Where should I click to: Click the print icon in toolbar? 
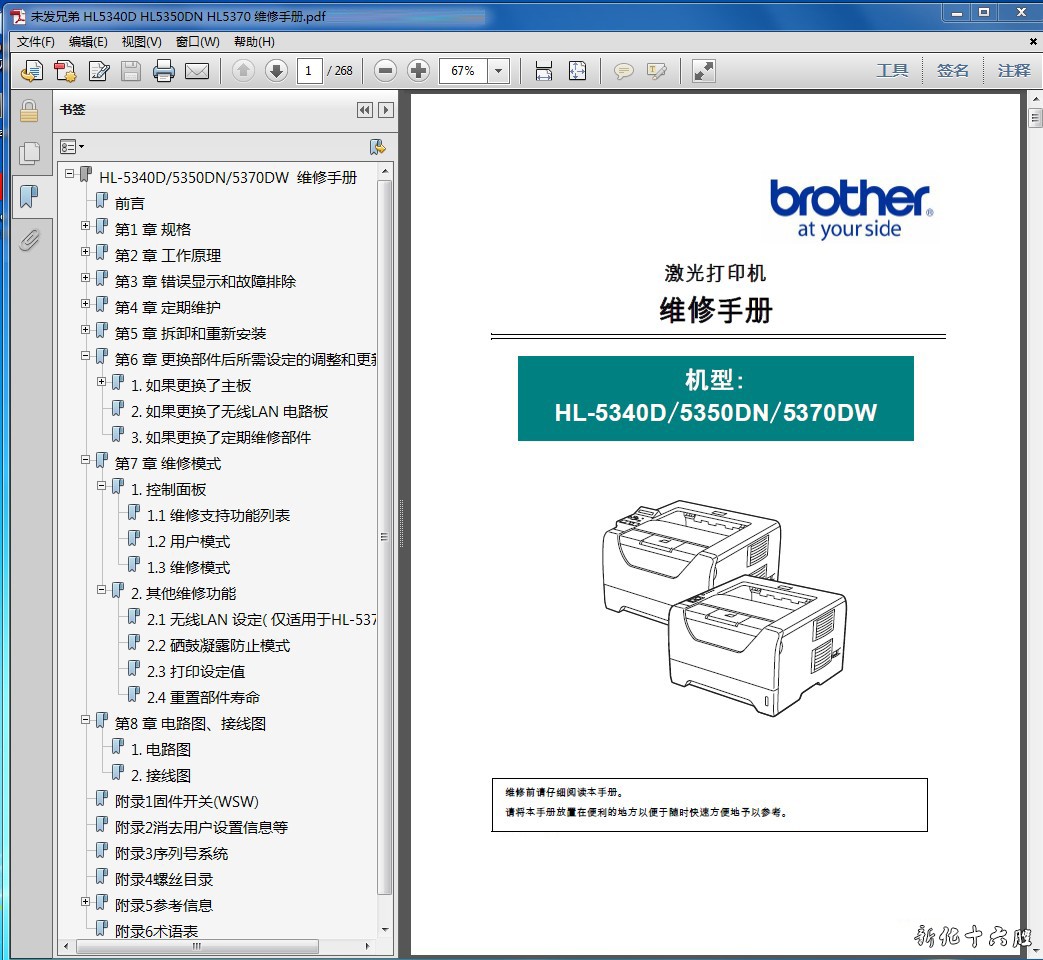pyautogui.click(x=164, y=71)
